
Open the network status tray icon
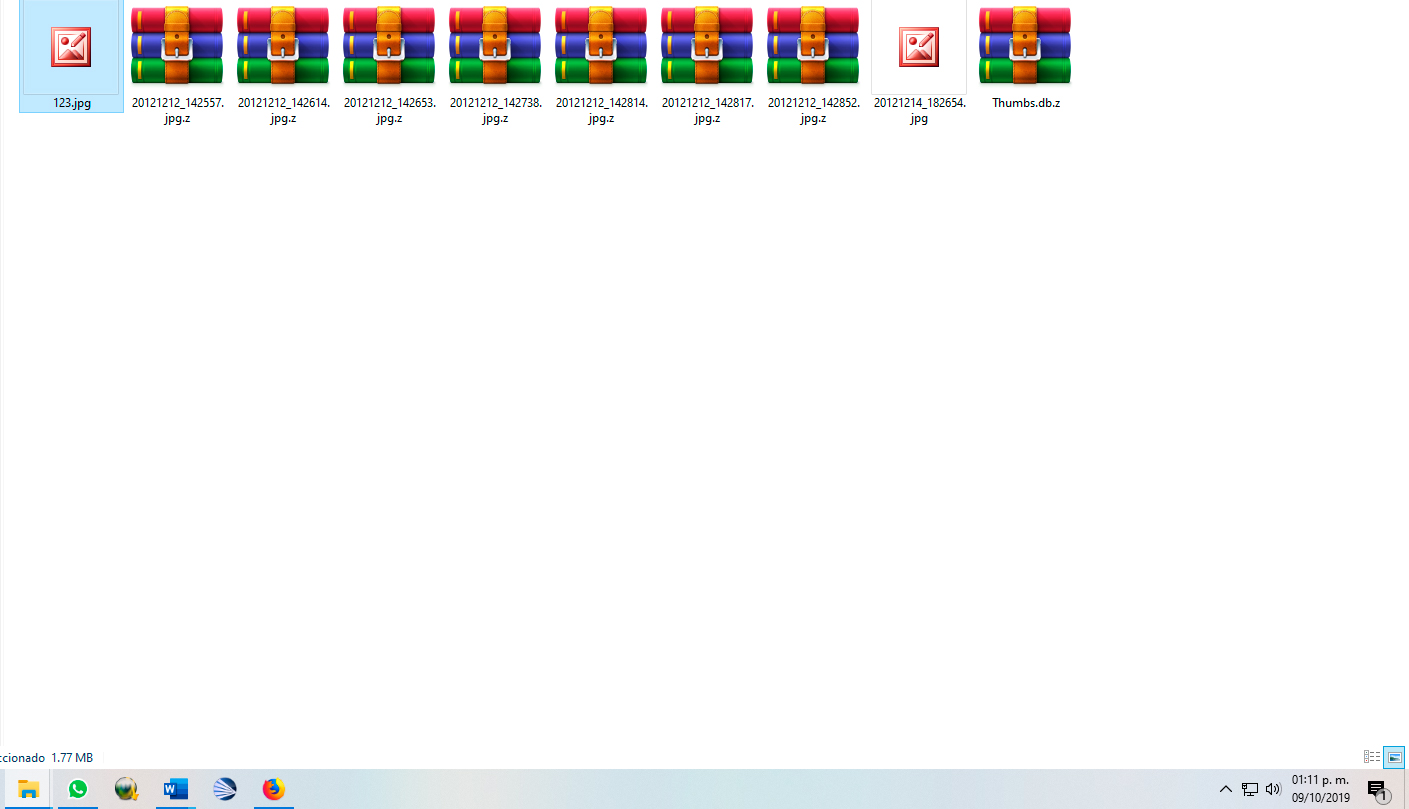click(x=1250, y=789)
